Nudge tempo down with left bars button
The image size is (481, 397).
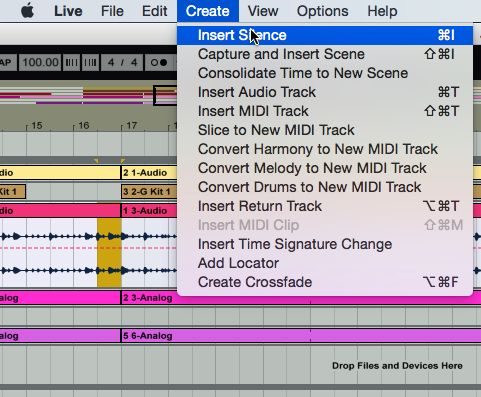point(71,62)
